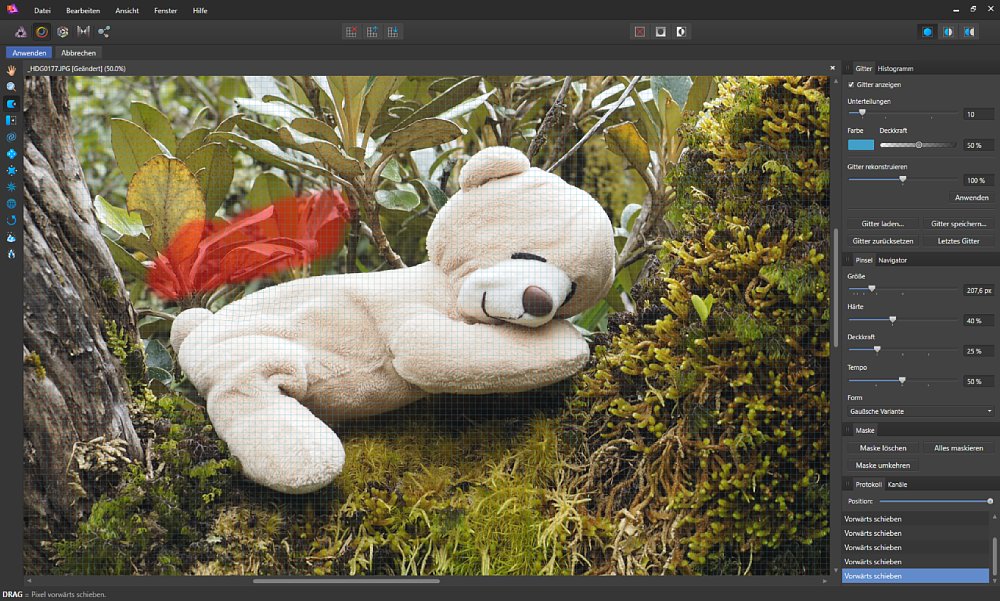The image size is (1000, 601).
Task: Choose the split view mode icon
Action: click(x=948, y=32)
